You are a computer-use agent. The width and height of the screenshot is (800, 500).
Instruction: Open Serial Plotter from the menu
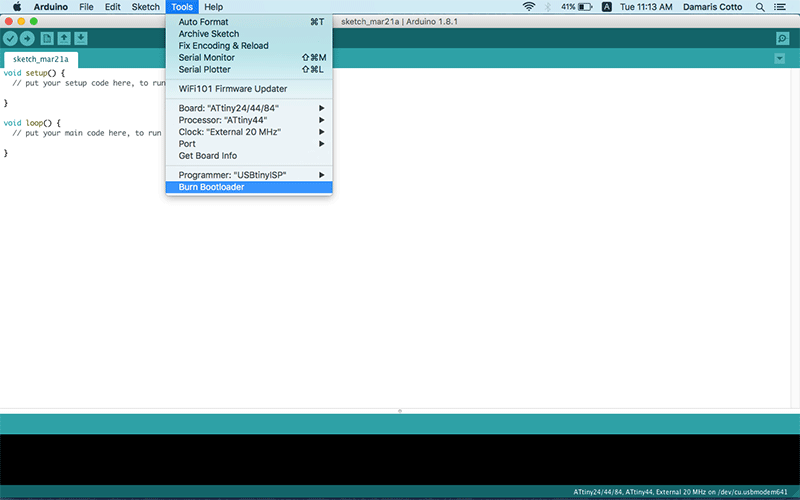(249, 69)
